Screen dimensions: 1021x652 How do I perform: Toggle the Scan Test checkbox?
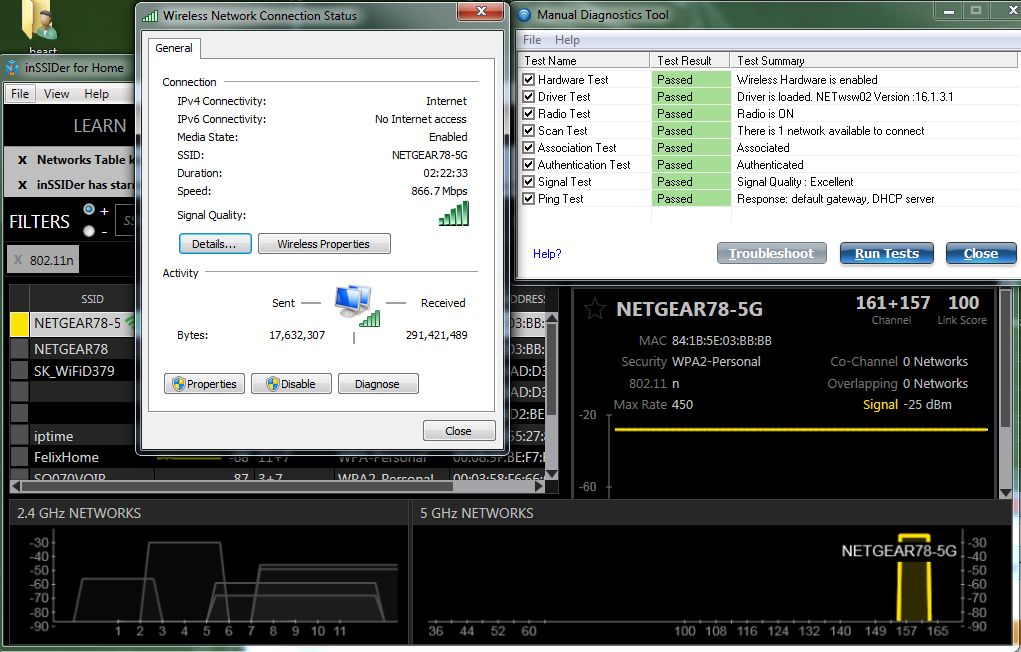coord(529,130)
